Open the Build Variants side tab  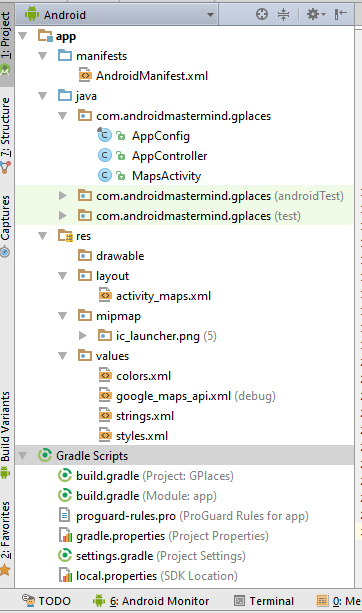point(6,435)
